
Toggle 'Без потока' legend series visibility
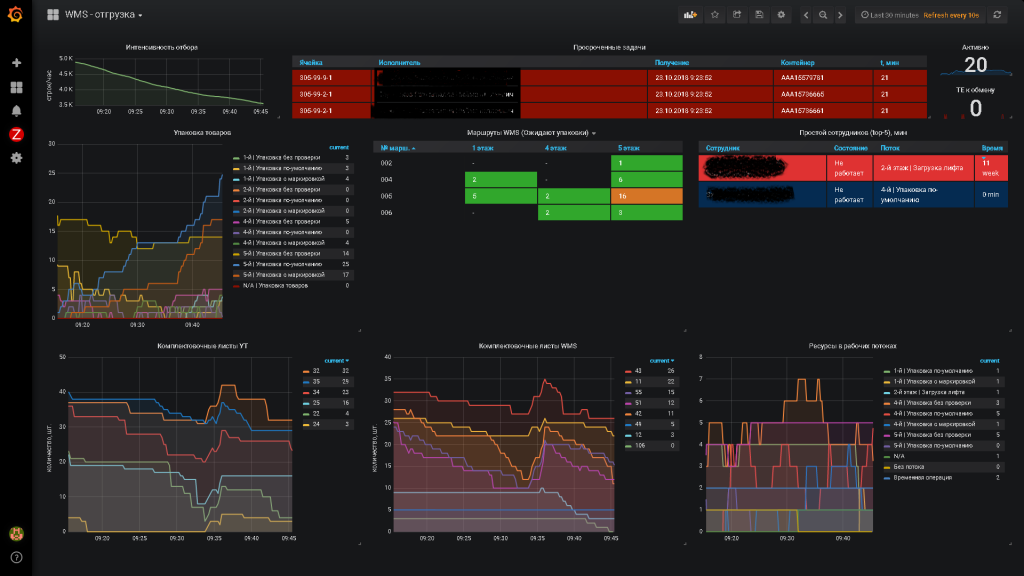[907, 467]
